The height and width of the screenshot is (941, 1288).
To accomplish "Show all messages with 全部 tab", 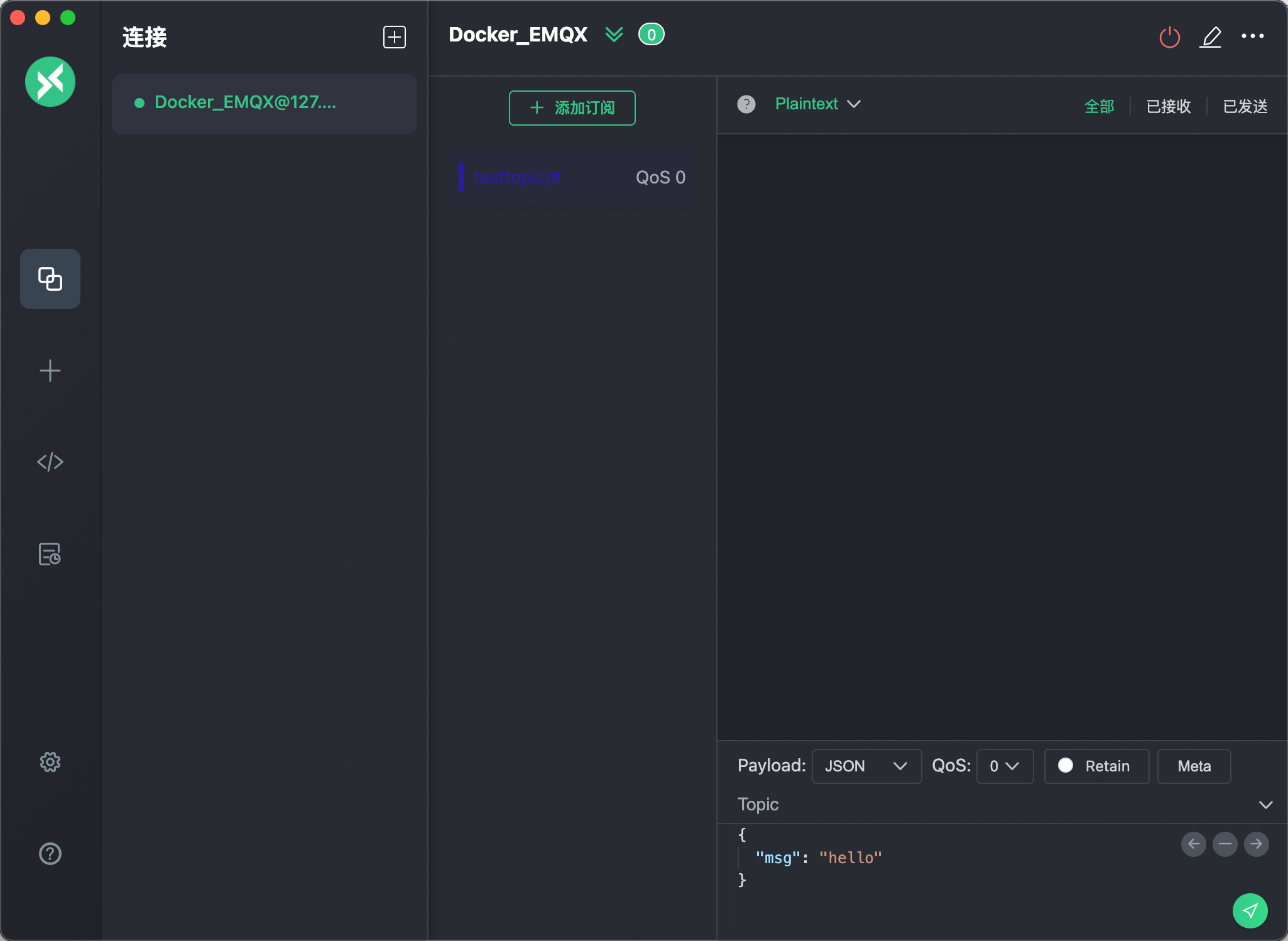I will (1100, 106).
